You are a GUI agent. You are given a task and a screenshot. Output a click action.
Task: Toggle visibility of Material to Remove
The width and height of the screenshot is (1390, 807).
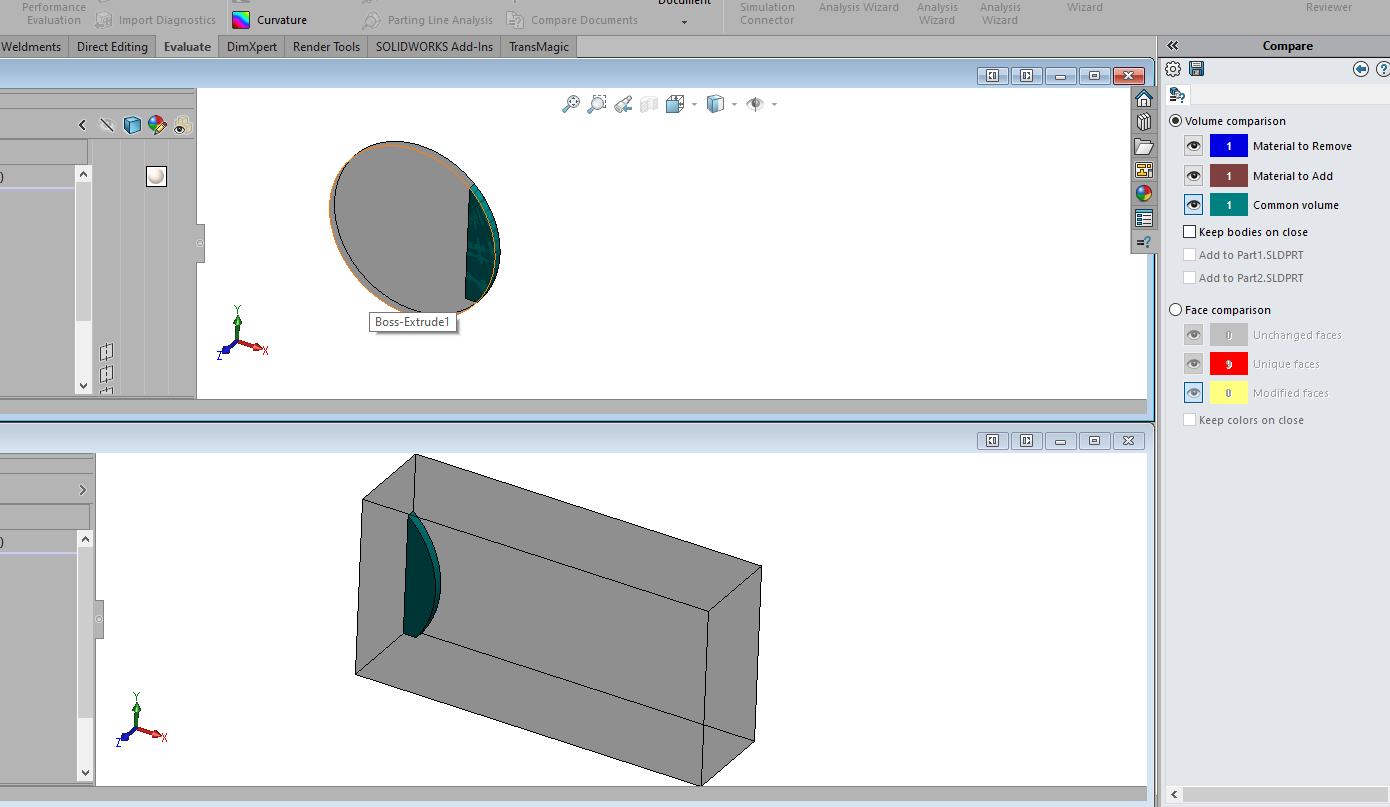(1194, 146)
